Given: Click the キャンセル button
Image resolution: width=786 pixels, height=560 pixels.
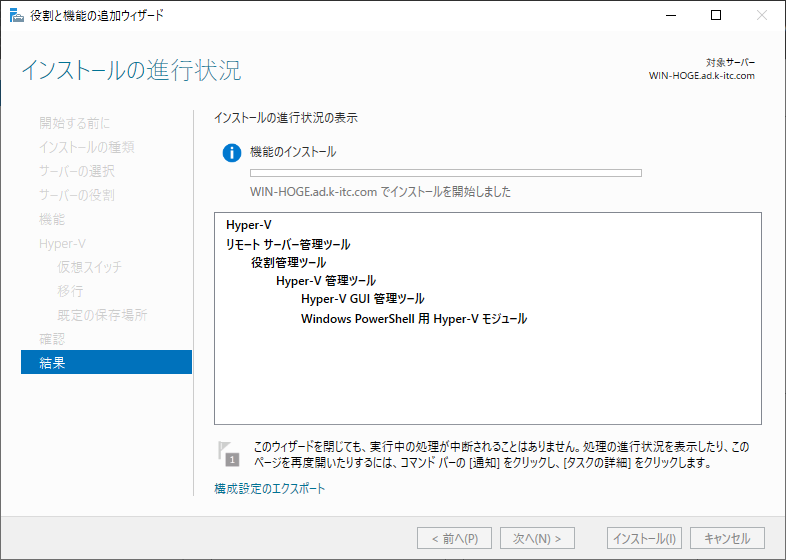Looking at the screenshot, I should (727, 538).
